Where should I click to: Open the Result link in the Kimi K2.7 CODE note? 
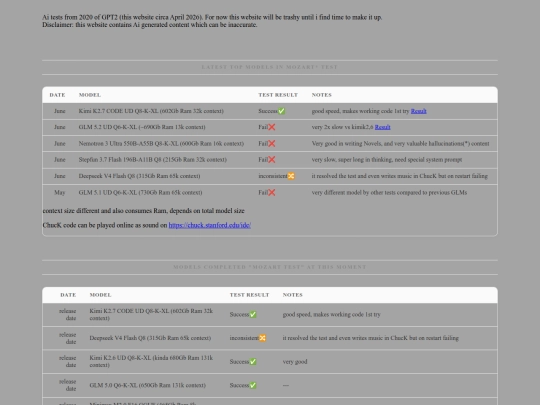(x=418, y=111)
